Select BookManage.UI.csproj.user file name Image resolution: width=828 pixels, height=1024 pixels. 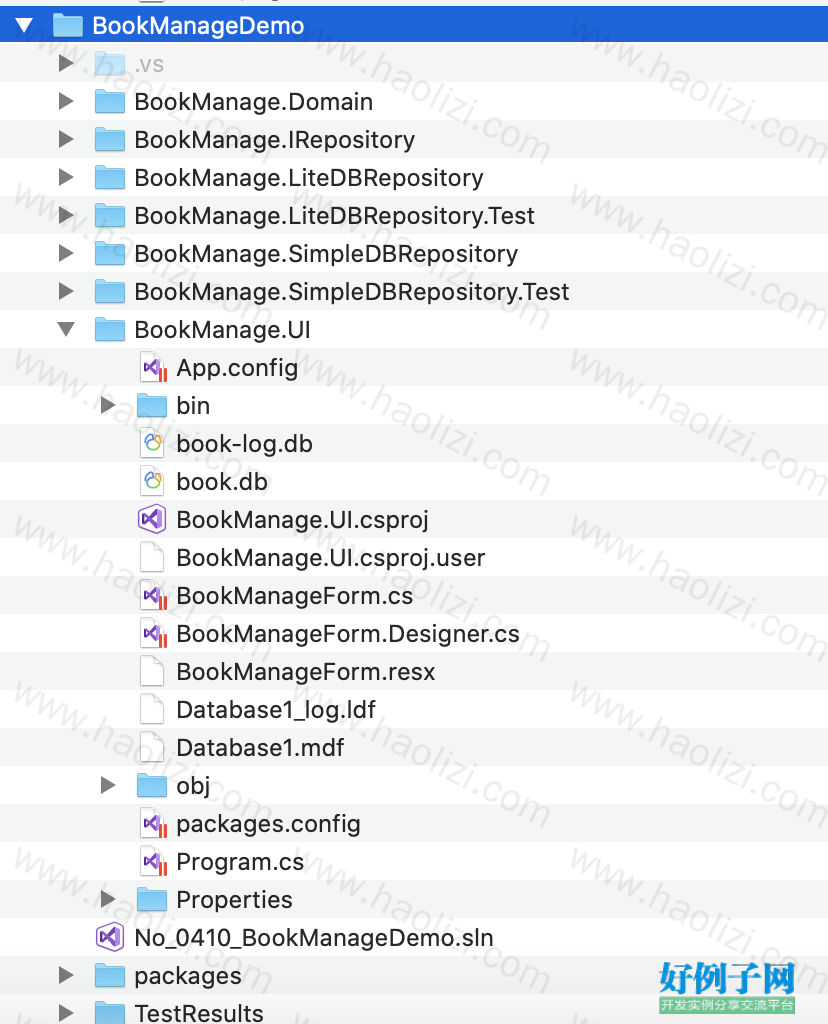click(x=330, y=558)
